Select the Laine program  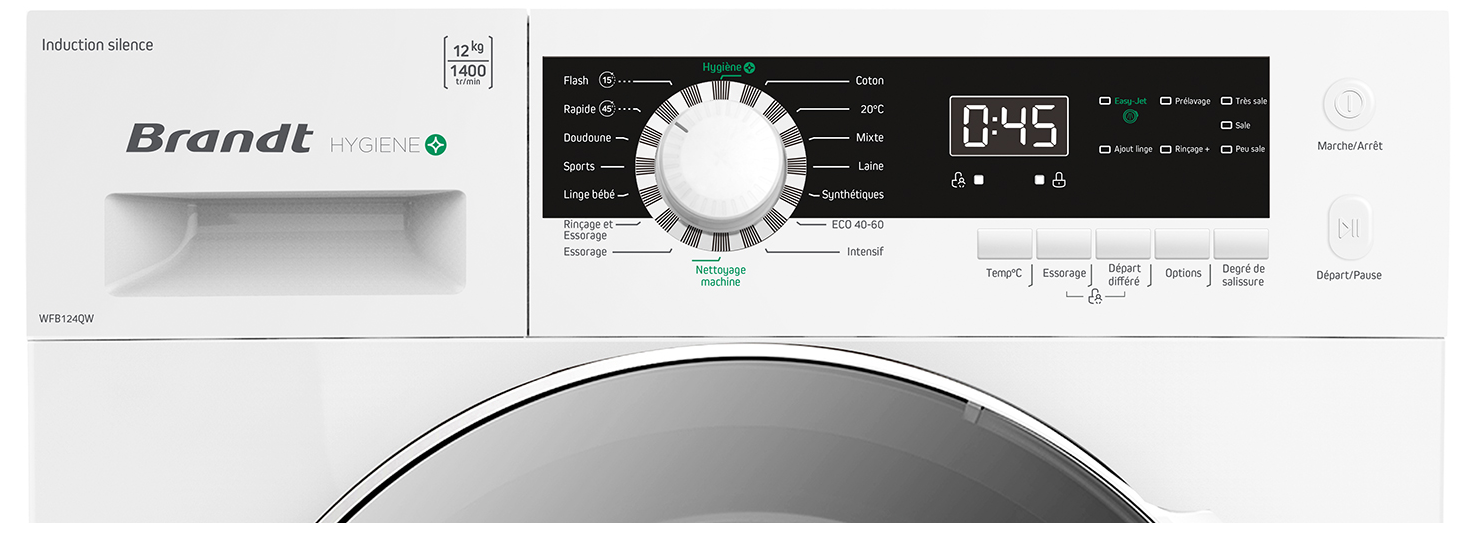tap(871, 166)
